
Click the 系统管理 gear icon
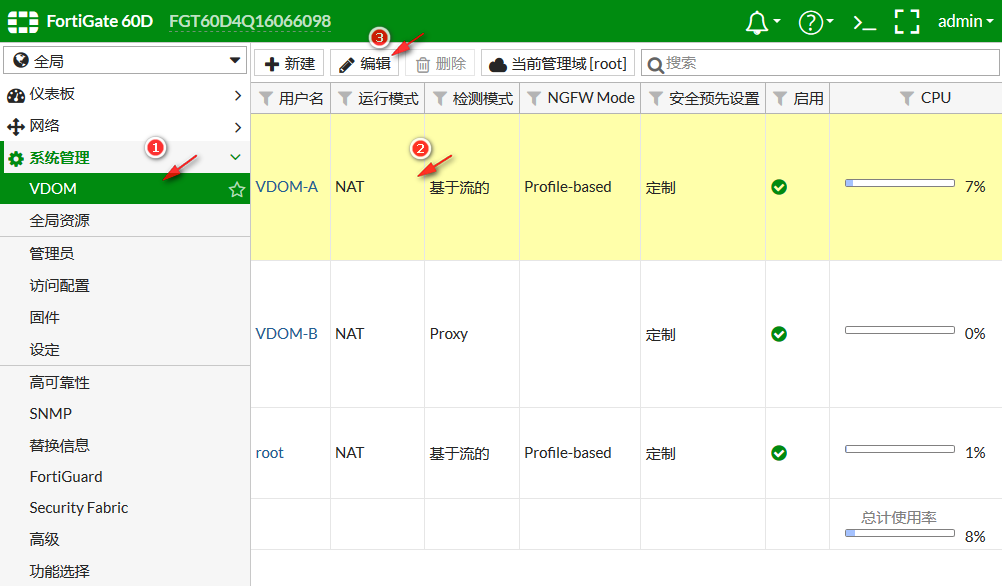pos(16,158)
